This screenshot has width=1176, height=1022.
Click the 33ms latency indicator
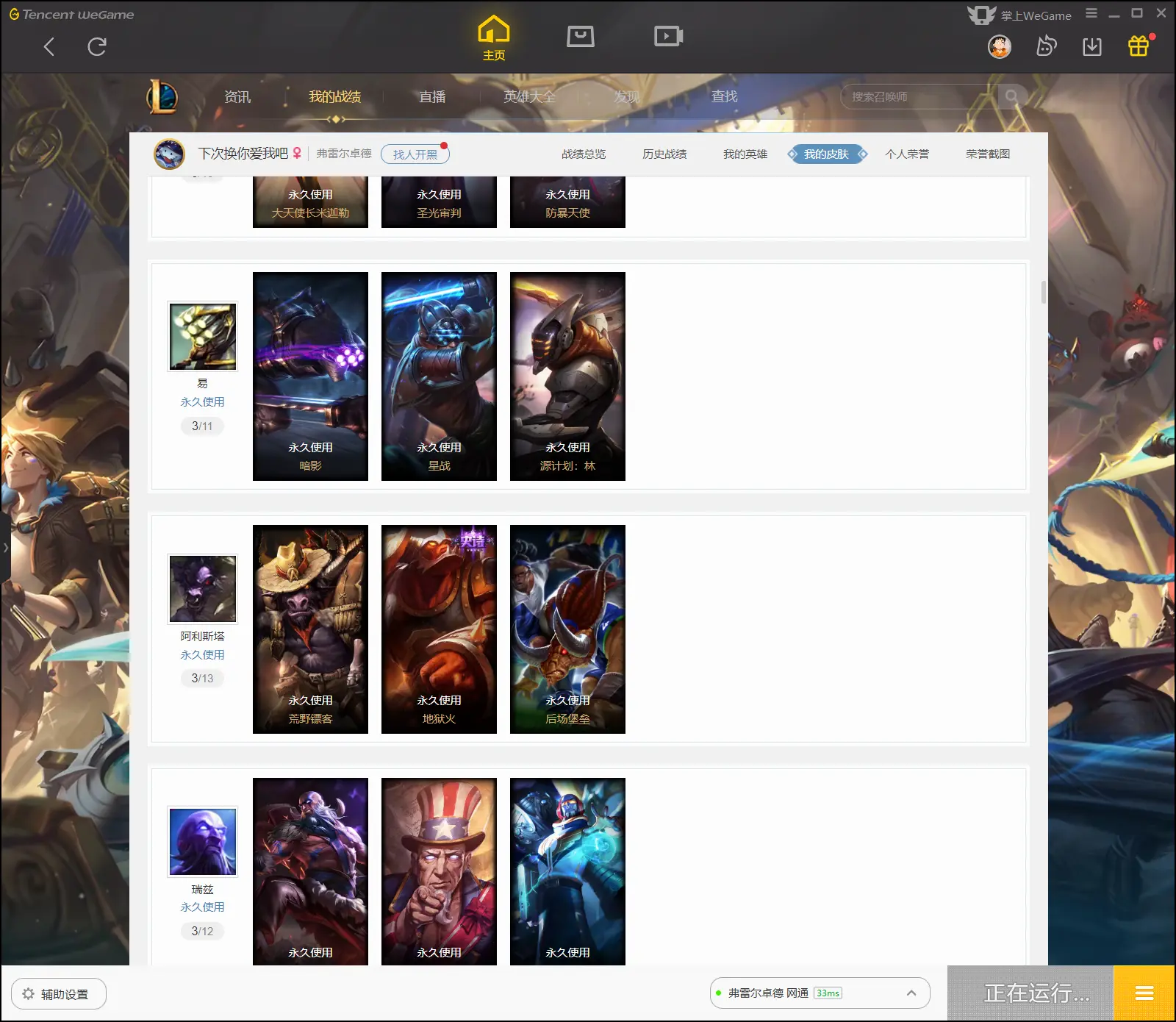(x=828, y=993)
